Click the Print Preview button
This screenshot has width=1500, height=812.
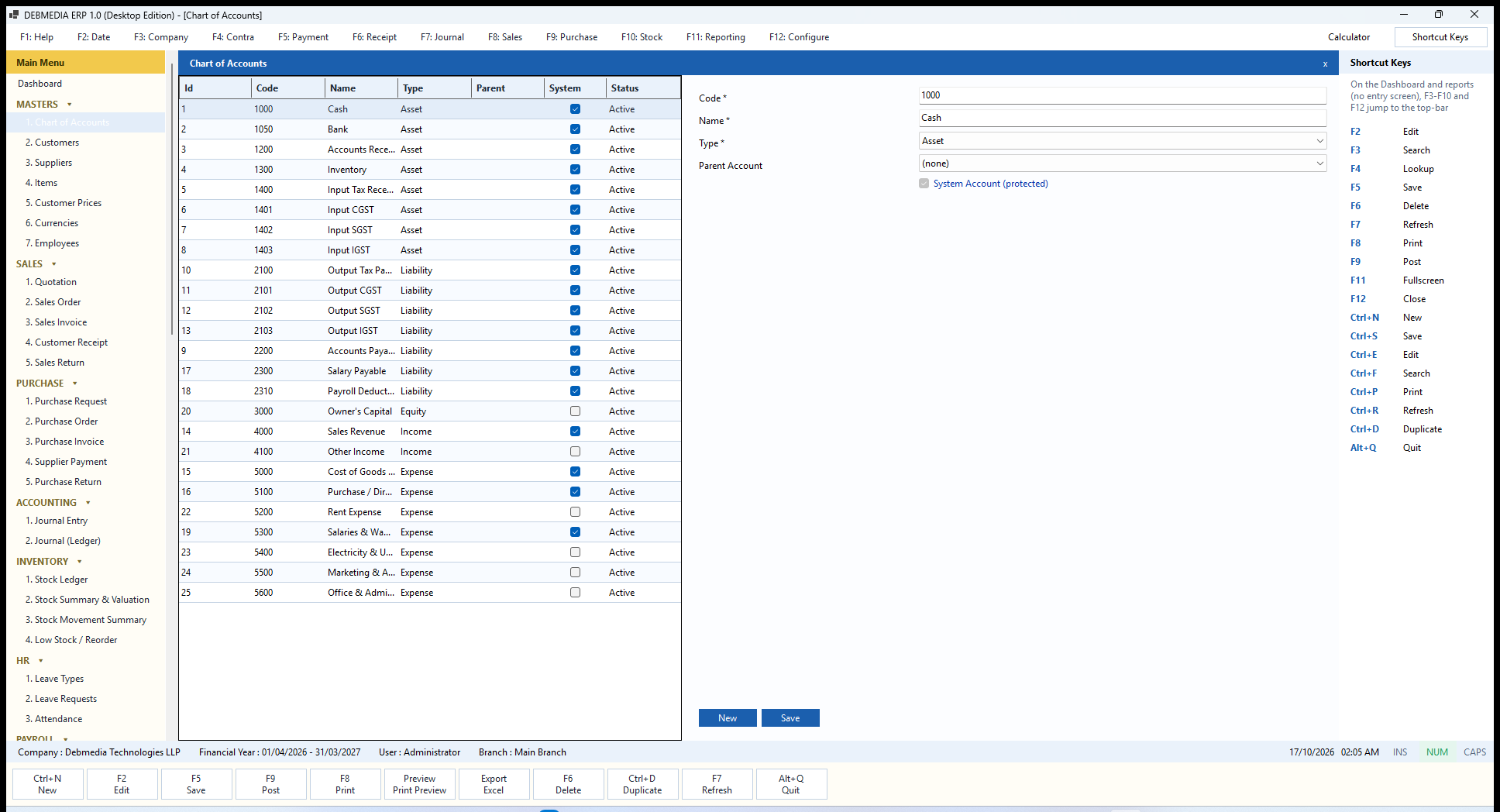click(419, 784)
